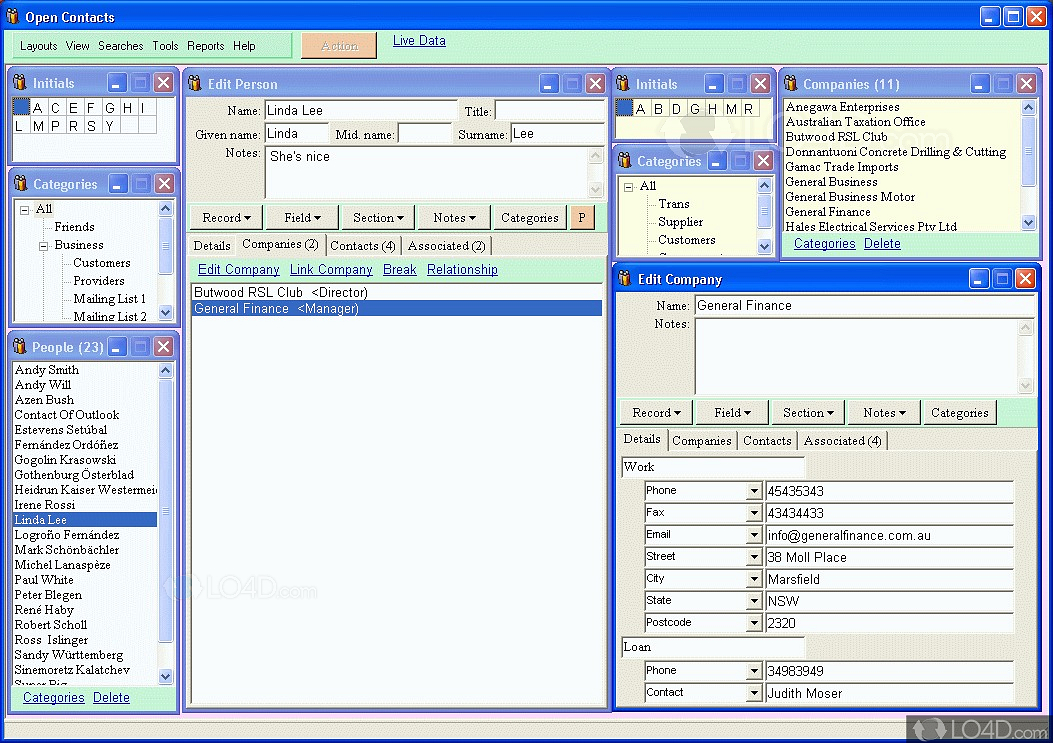Open the Phone field type dropdown under Work
Screen dimensions: 1053x743
tap(753, 490)
